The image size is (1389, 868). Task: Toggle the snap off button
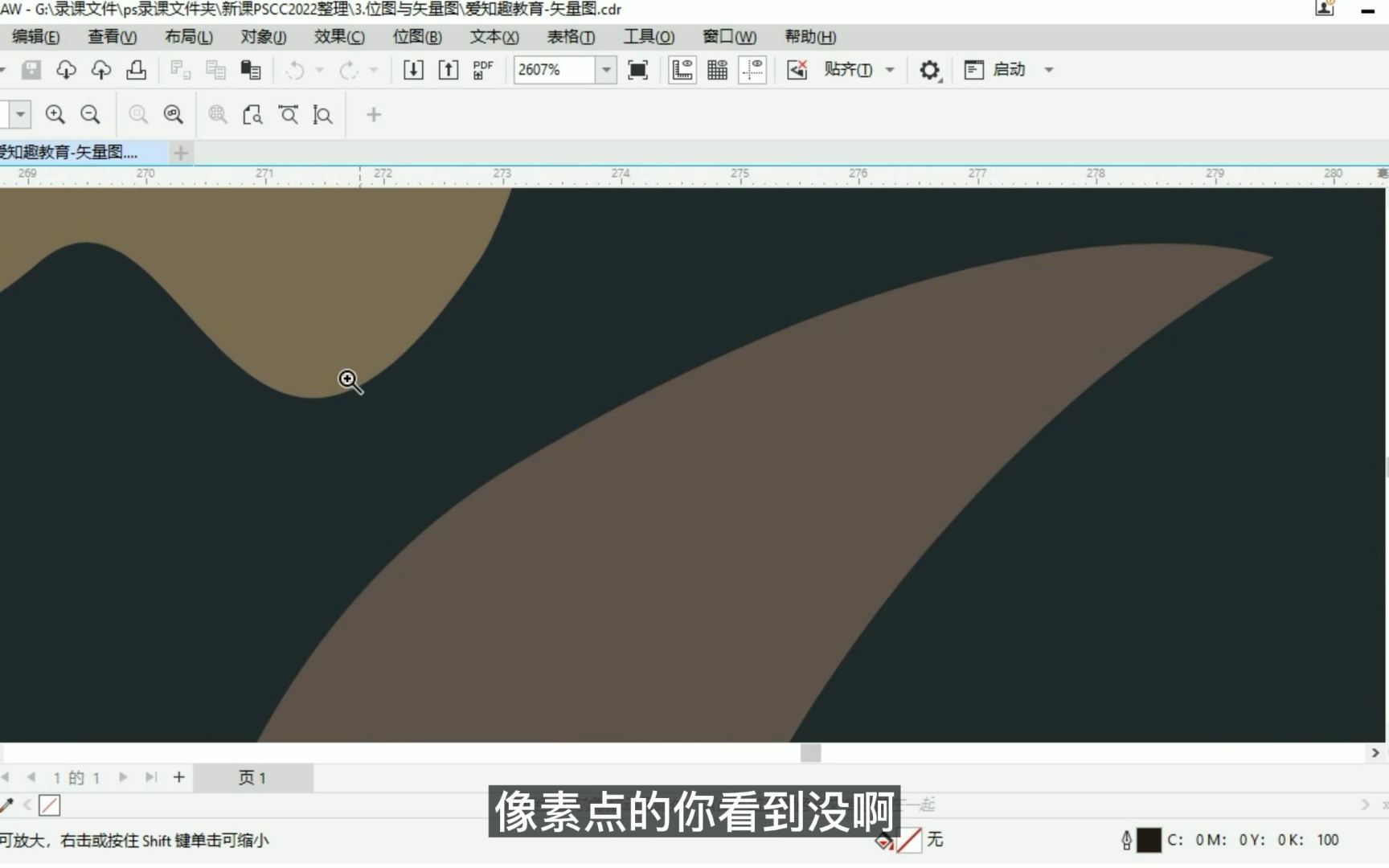coord(797,70)
